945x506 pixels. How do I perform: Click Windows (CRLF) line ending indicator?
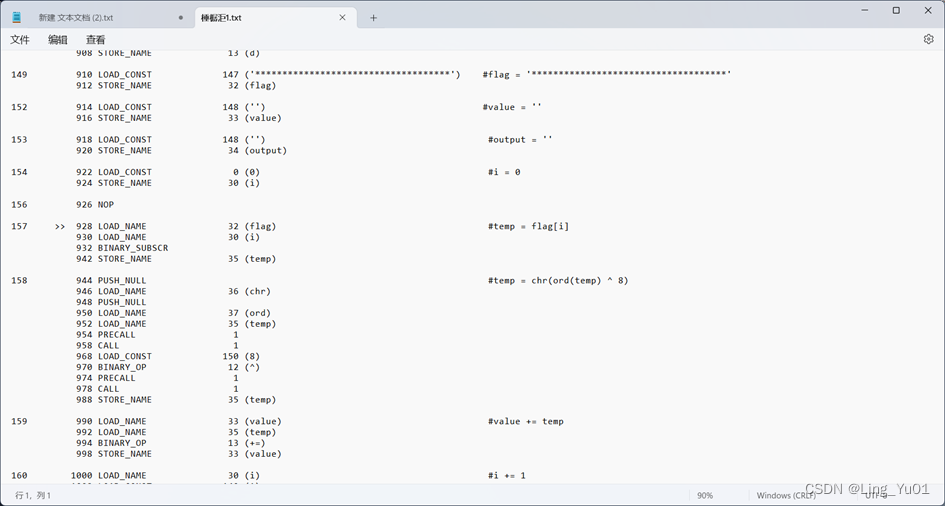[786, 495]
